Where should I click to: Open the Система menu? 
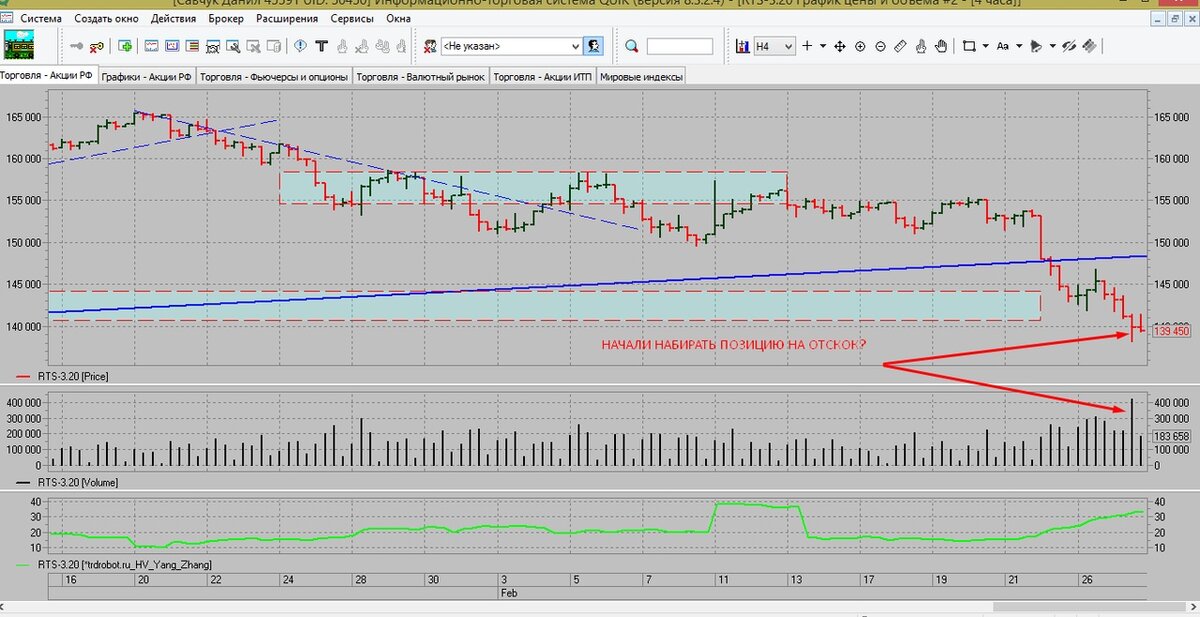(40, 19)
